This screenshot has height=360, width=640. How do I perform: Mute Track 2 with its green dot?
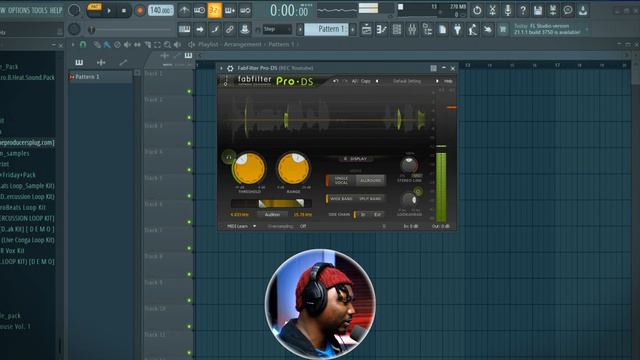click(189, 118)
